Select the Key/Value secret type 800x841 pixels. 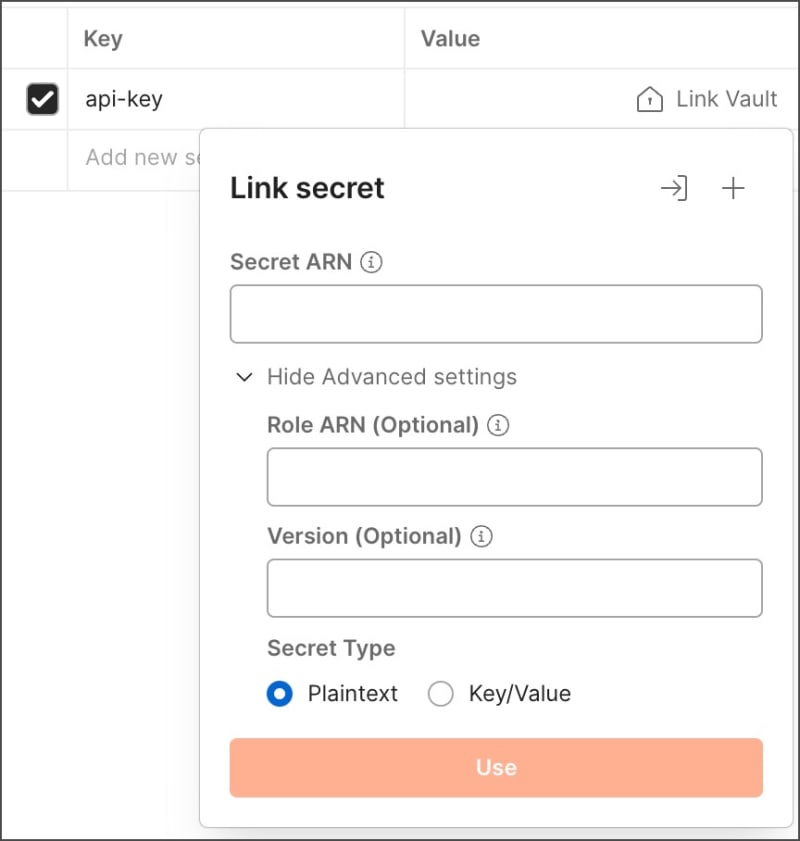pyautogui.click(x=440, y=693)
